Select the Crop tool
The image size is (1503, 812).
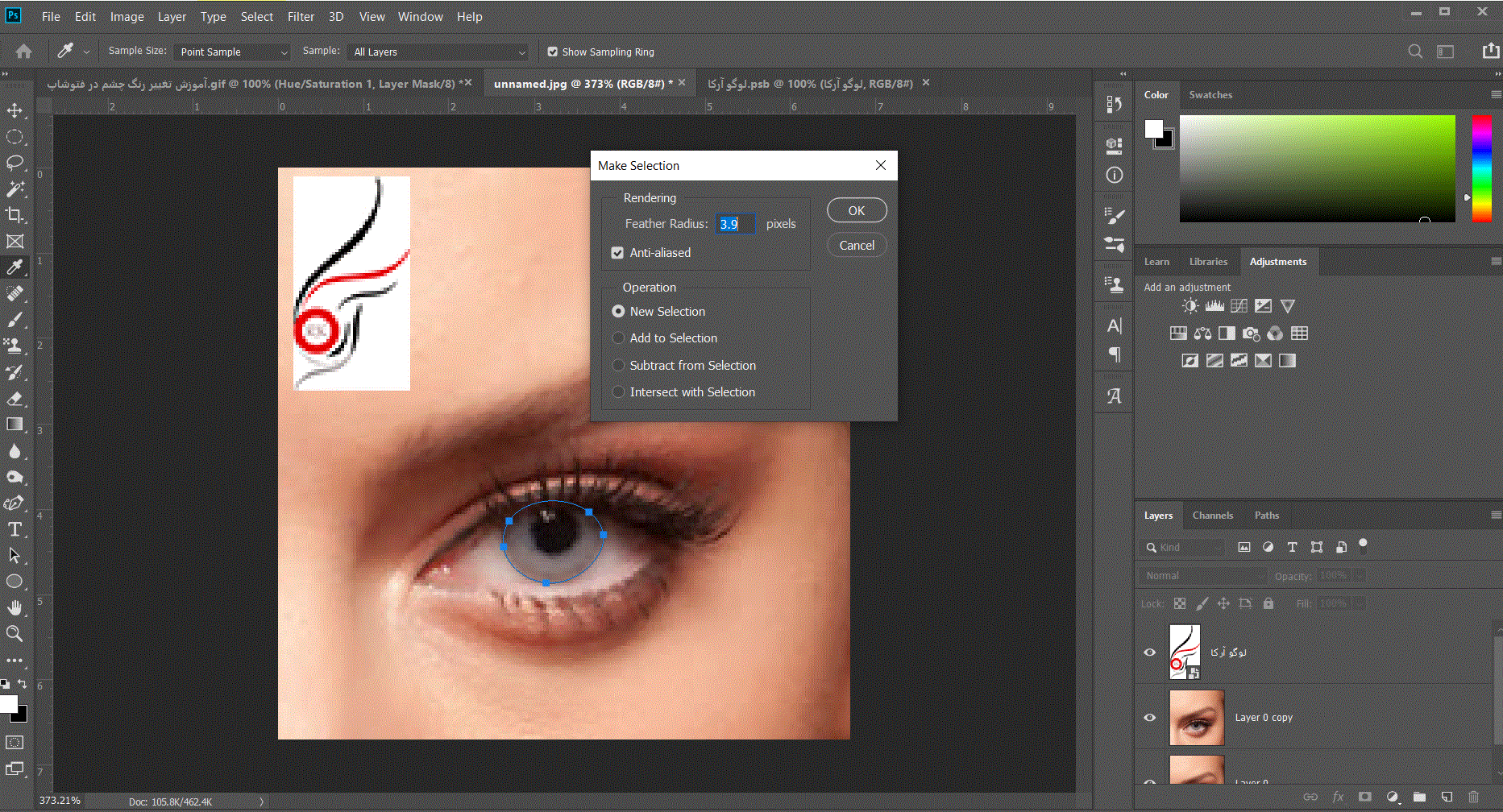point(15,215)
